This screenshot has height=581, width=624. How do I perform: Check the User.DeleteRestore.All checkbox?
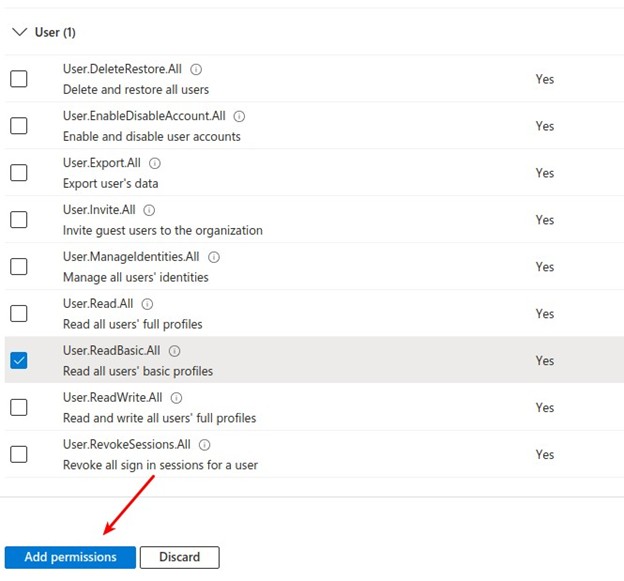click(19, 79)
